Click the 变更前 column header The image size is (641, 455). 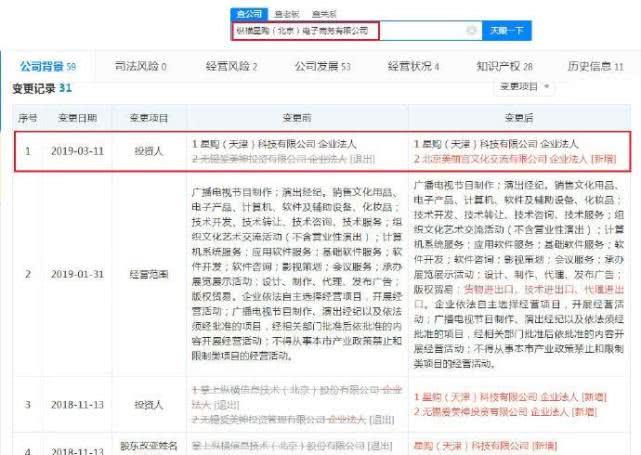[x=297, y=118]
